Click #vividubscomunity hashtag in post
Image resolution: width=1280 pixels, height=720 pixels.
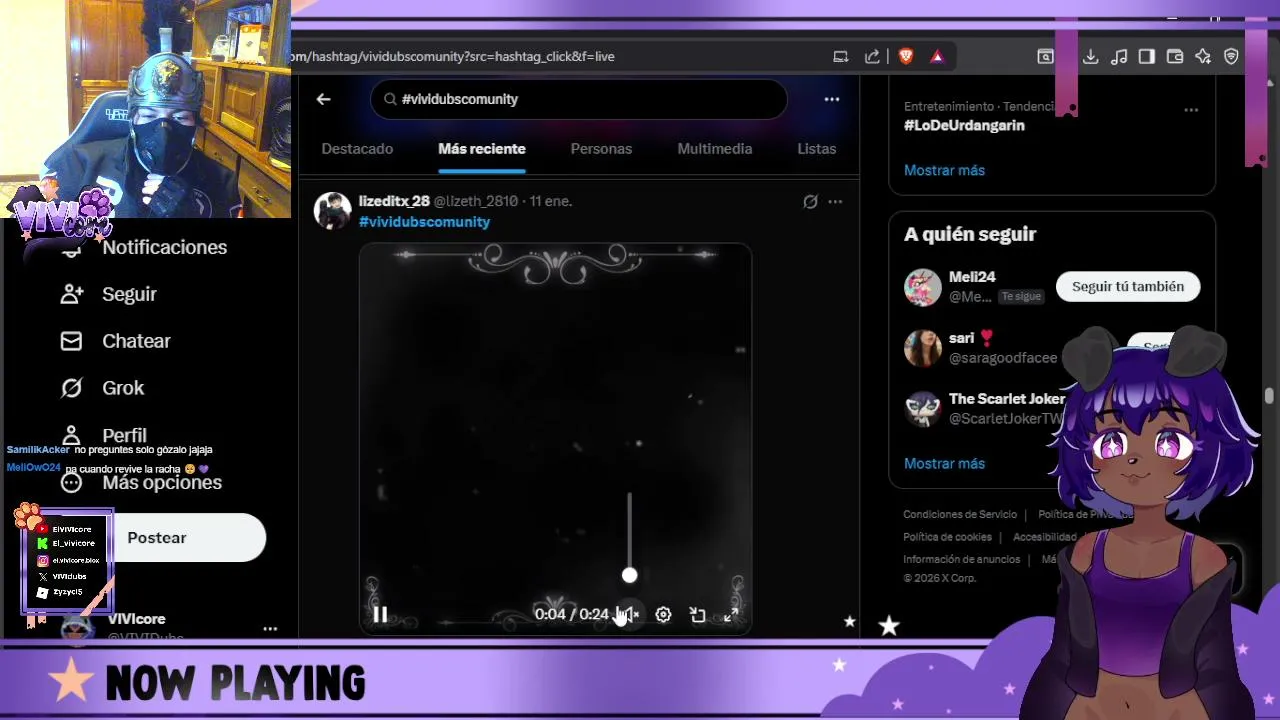click(424, 222)
